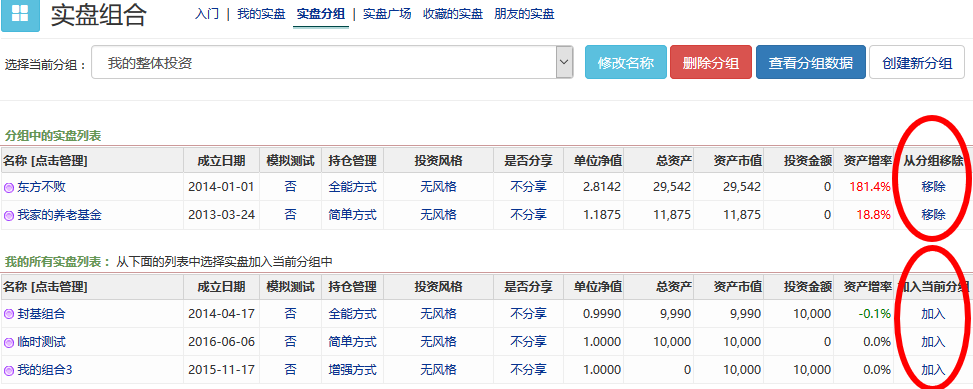The height and width of the screenshot is (389, 973).
Task: Click 不分享 in 东方不败 row
Action: [x=528, y=187]
